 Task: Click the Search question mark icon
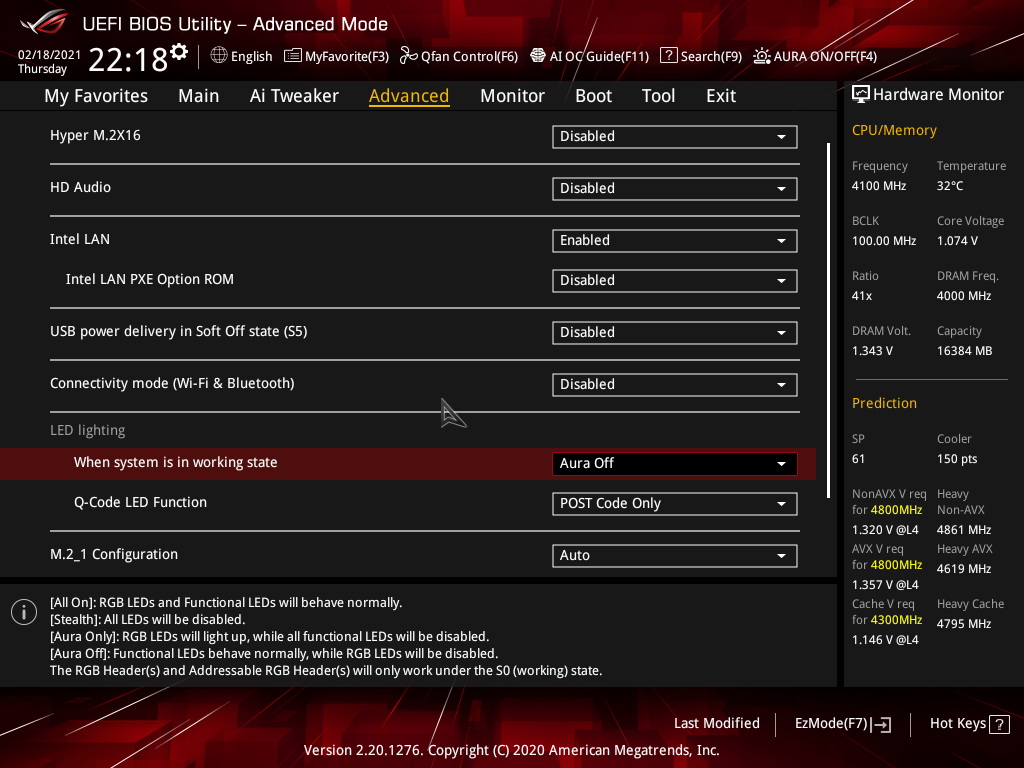[668, 56]
